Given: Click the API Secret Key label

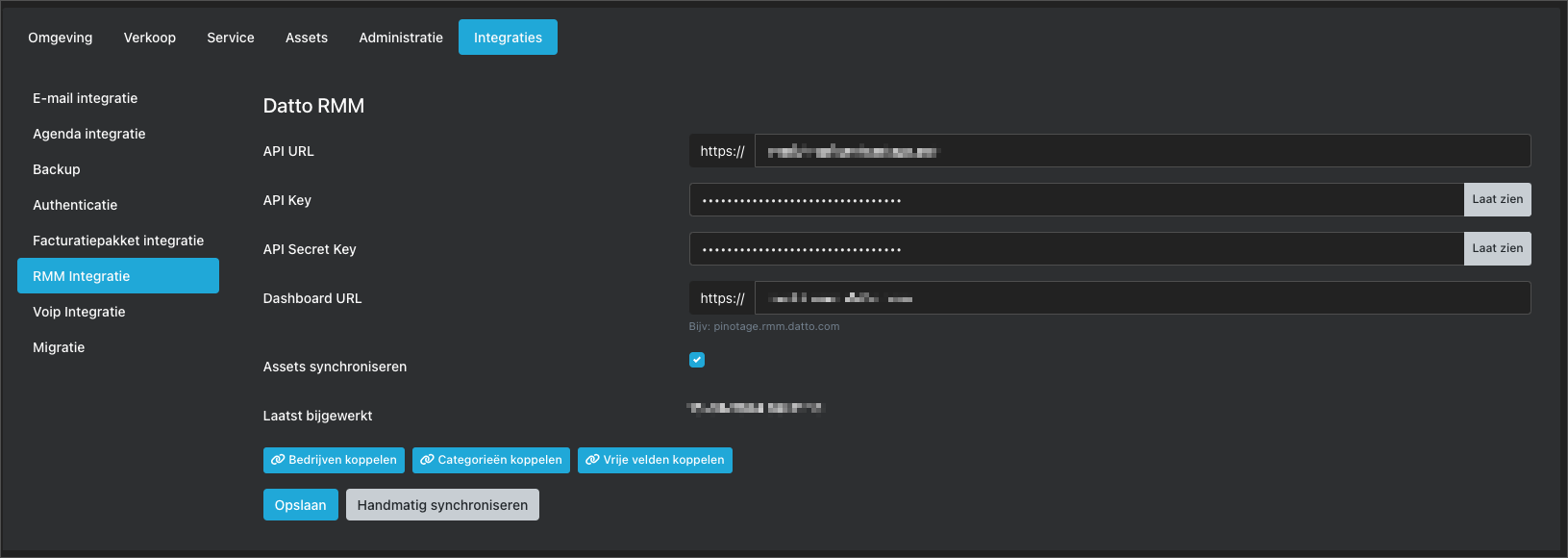Looking at the screenshot, I should [x=310, y=249].
